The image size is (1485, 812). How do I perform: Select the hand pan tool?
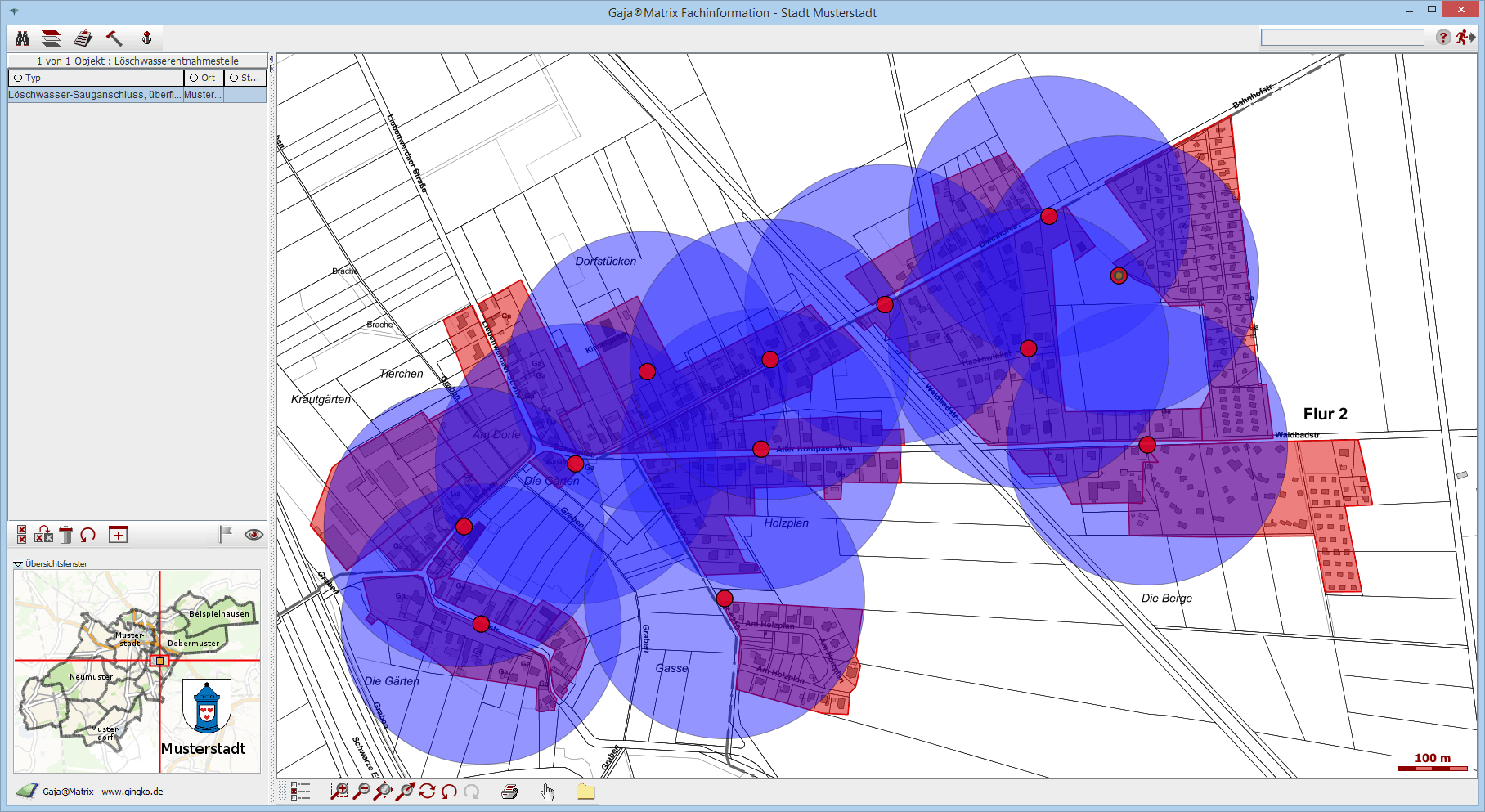click(548, 791)
